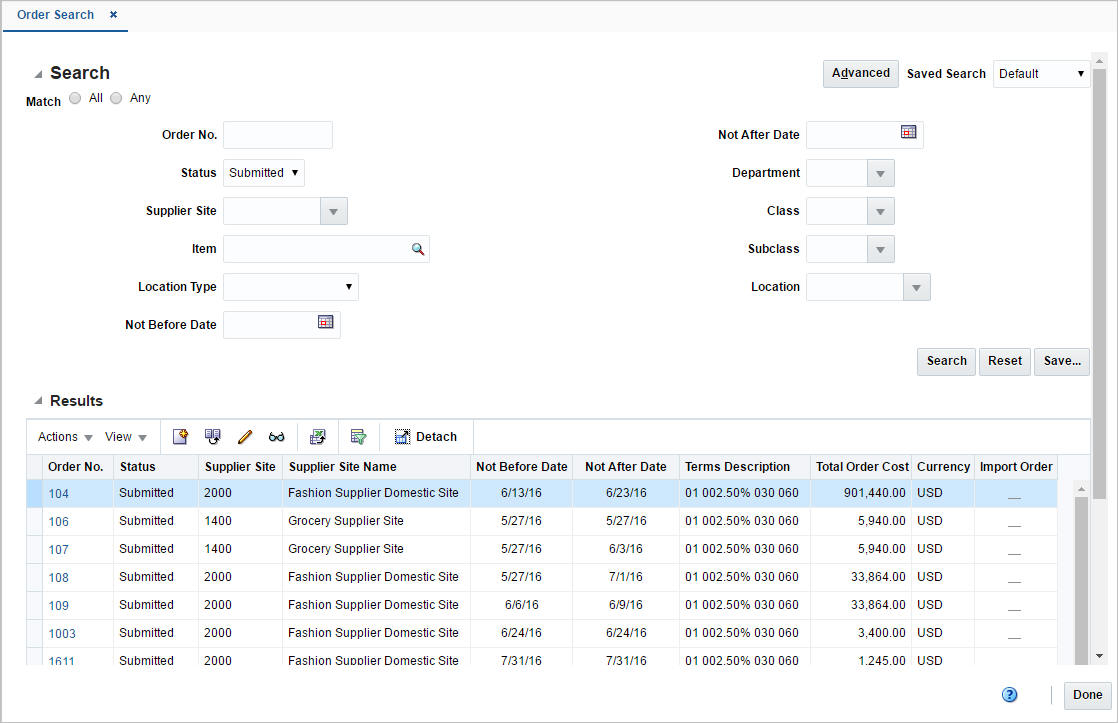
Task: Open the Edit pencil icon
Action: [x=245, y=436]
